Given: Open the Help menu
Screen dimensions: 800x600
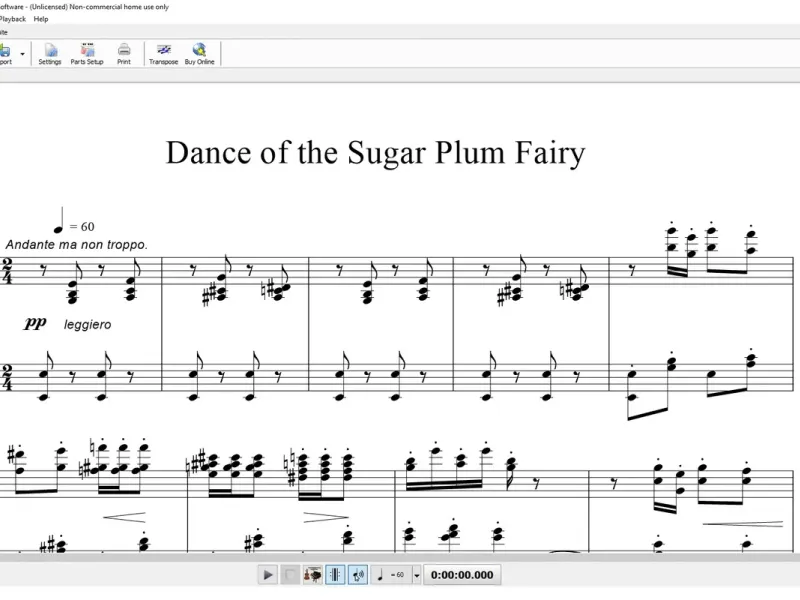Looking at the screenshot, I should pyautogui.click(x=41, y=19).
